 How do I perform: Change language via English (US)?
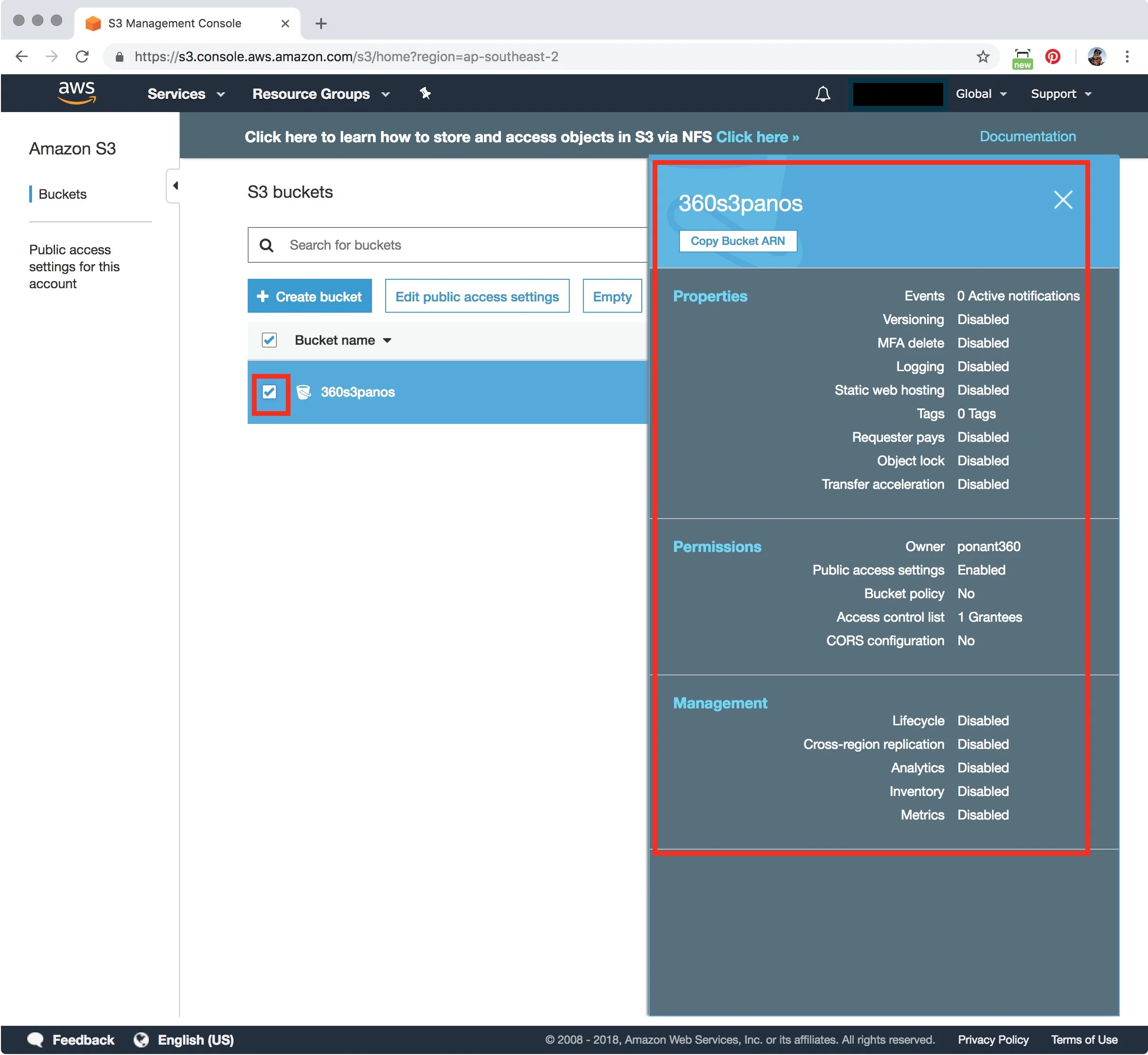coord(196,1039)
